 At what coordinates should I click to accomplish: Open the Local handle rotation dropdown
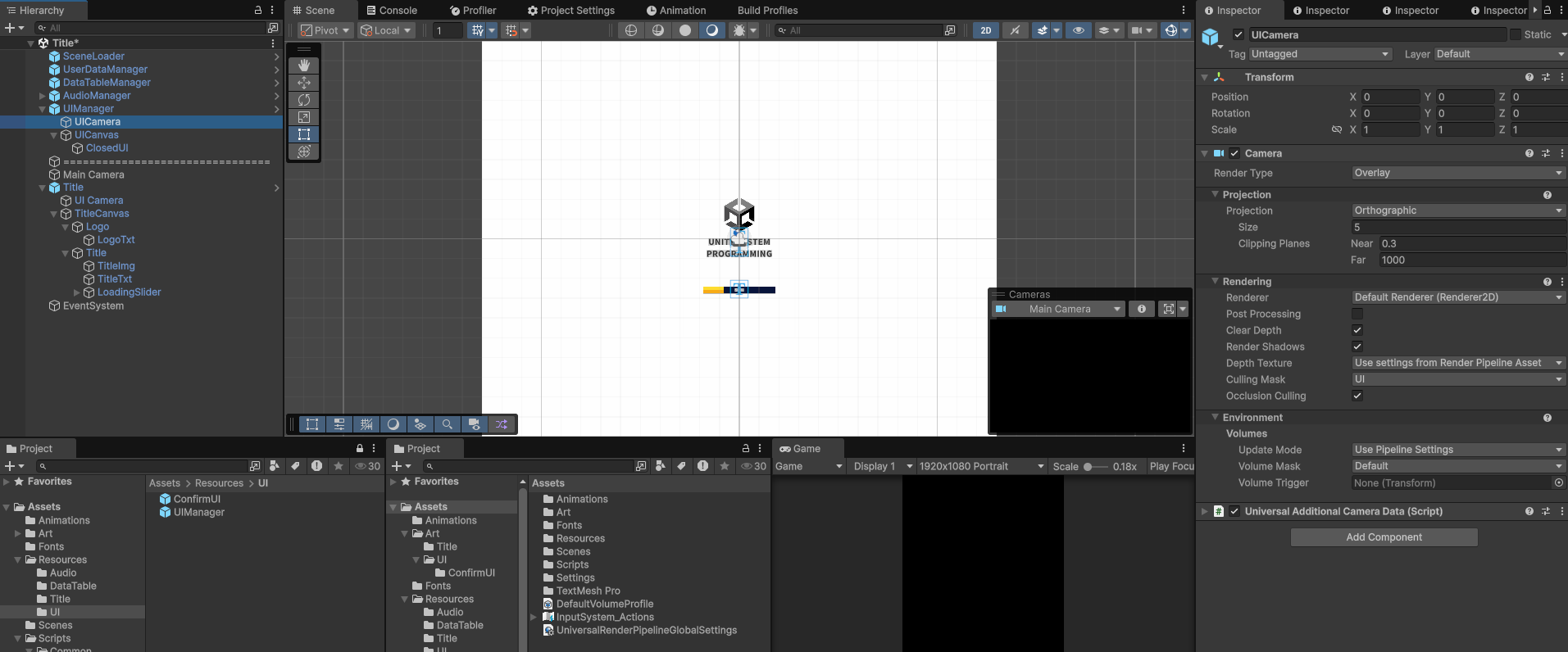point(386,30)
